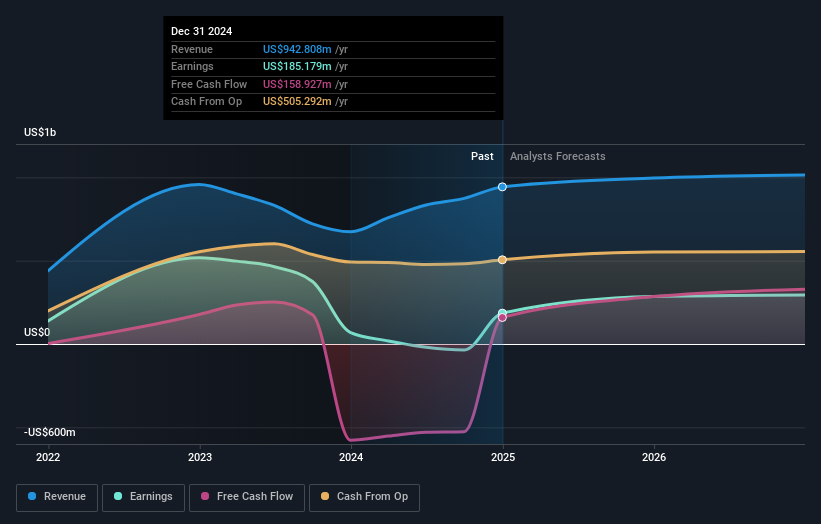Click the 2023 x-axis label
This screenshot has height=524, width=821.
[x=200, y=457]
